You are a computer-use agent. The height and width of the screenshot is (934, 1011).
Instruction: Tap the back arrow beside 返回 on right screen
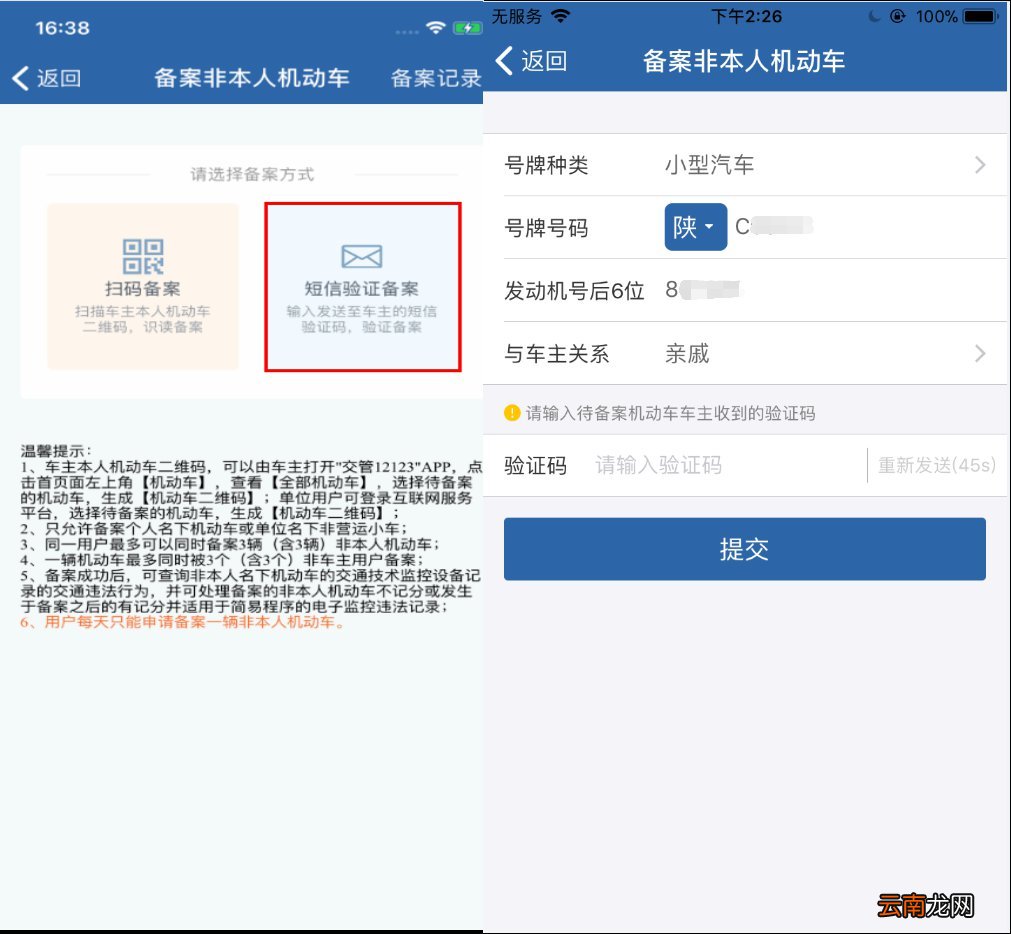503,61
